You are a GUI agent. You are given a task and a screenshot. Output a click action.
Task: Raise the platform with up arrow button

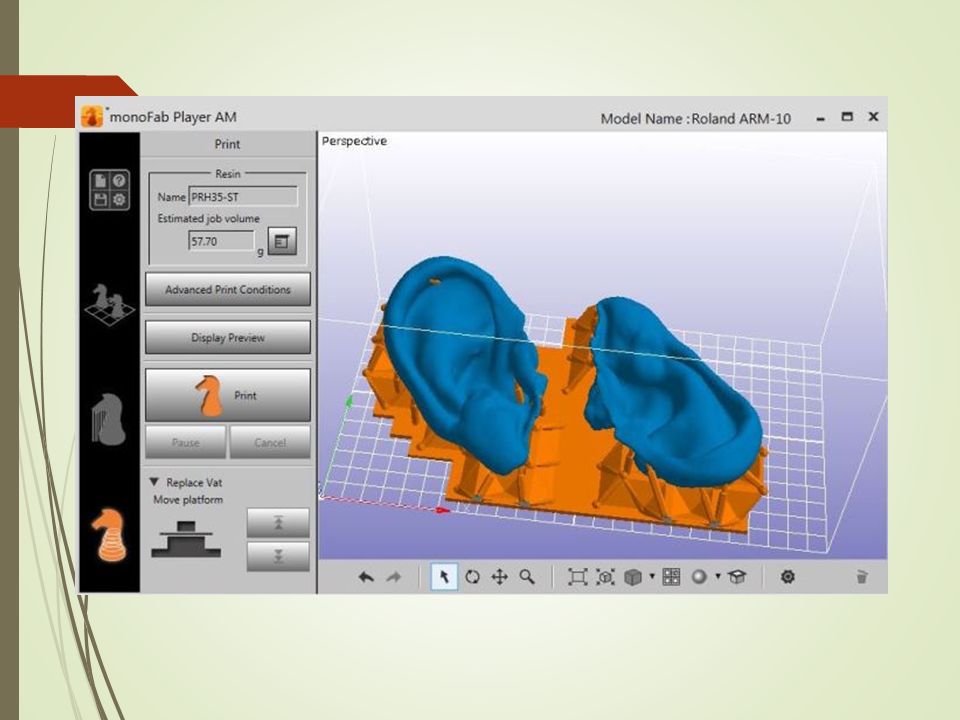pos(278,523)
